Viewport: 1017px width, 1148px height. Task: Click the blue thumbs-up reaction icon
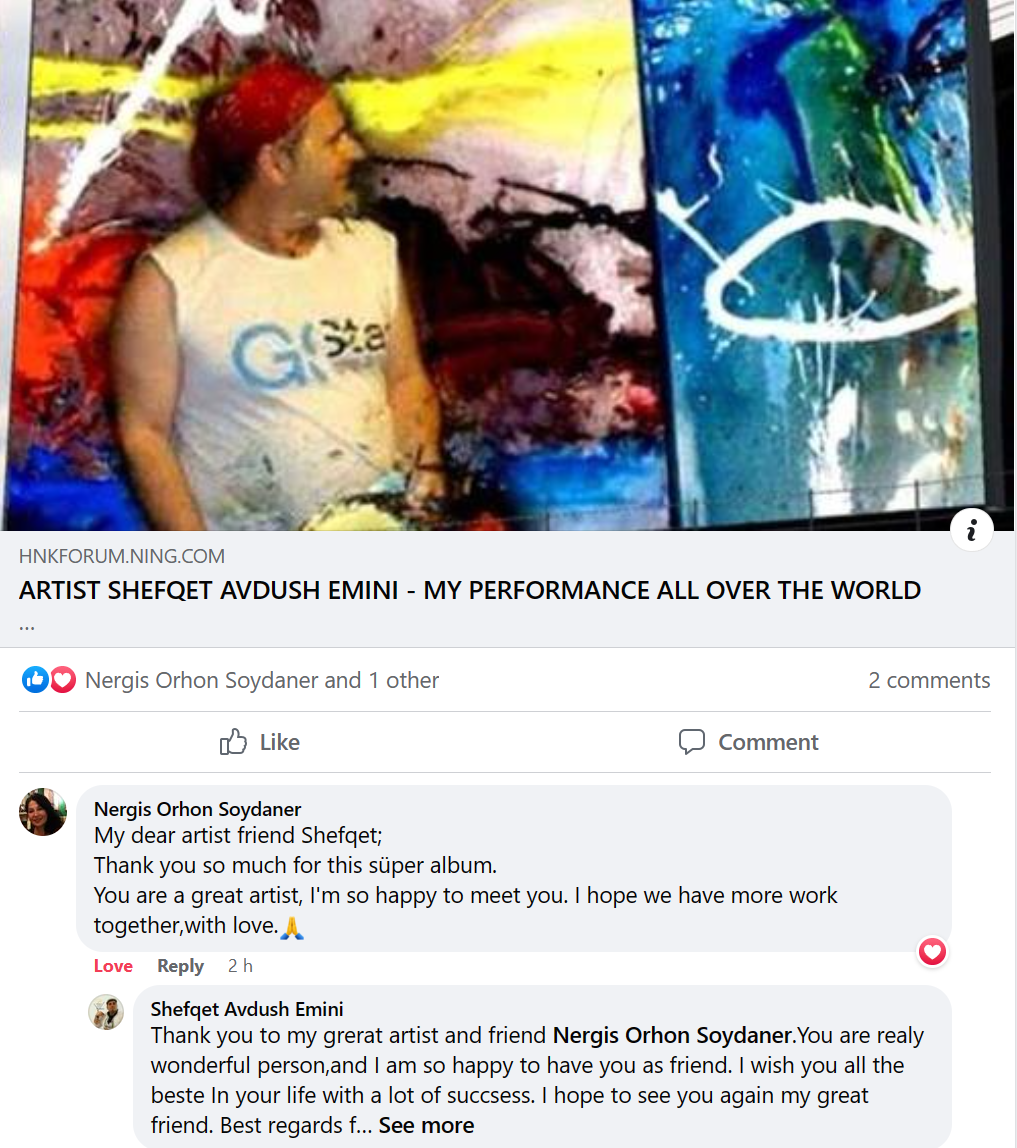click(x=34, y=680)
